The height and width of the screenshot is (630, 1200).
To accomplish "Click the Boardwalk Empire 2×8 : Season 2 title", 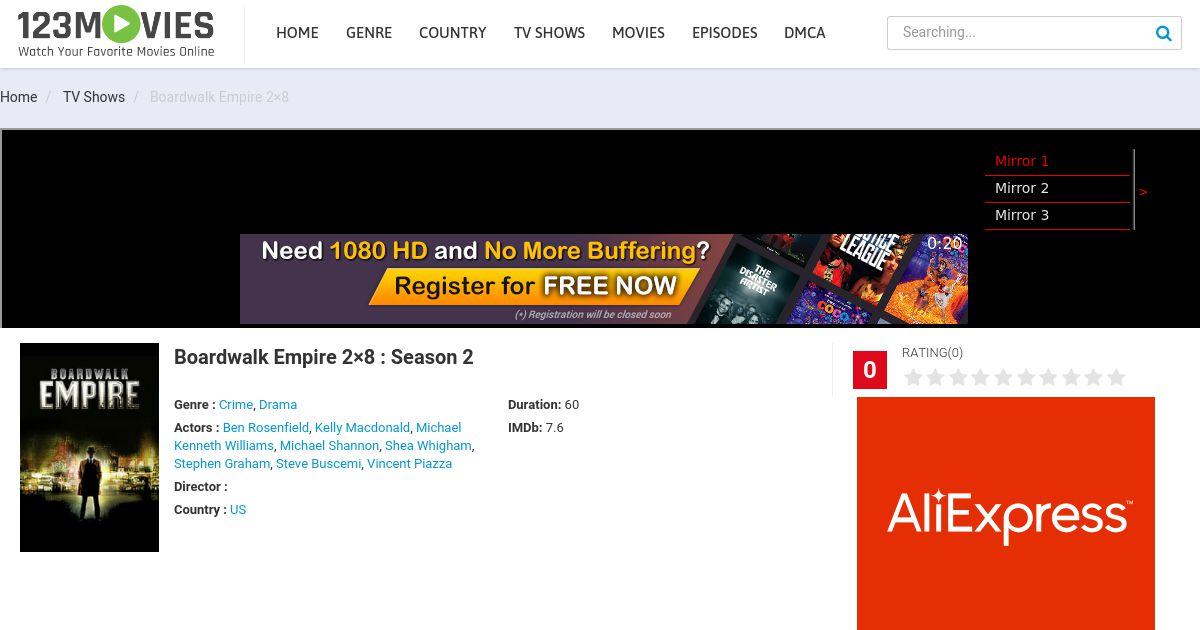I will click(x=324, y=357).
